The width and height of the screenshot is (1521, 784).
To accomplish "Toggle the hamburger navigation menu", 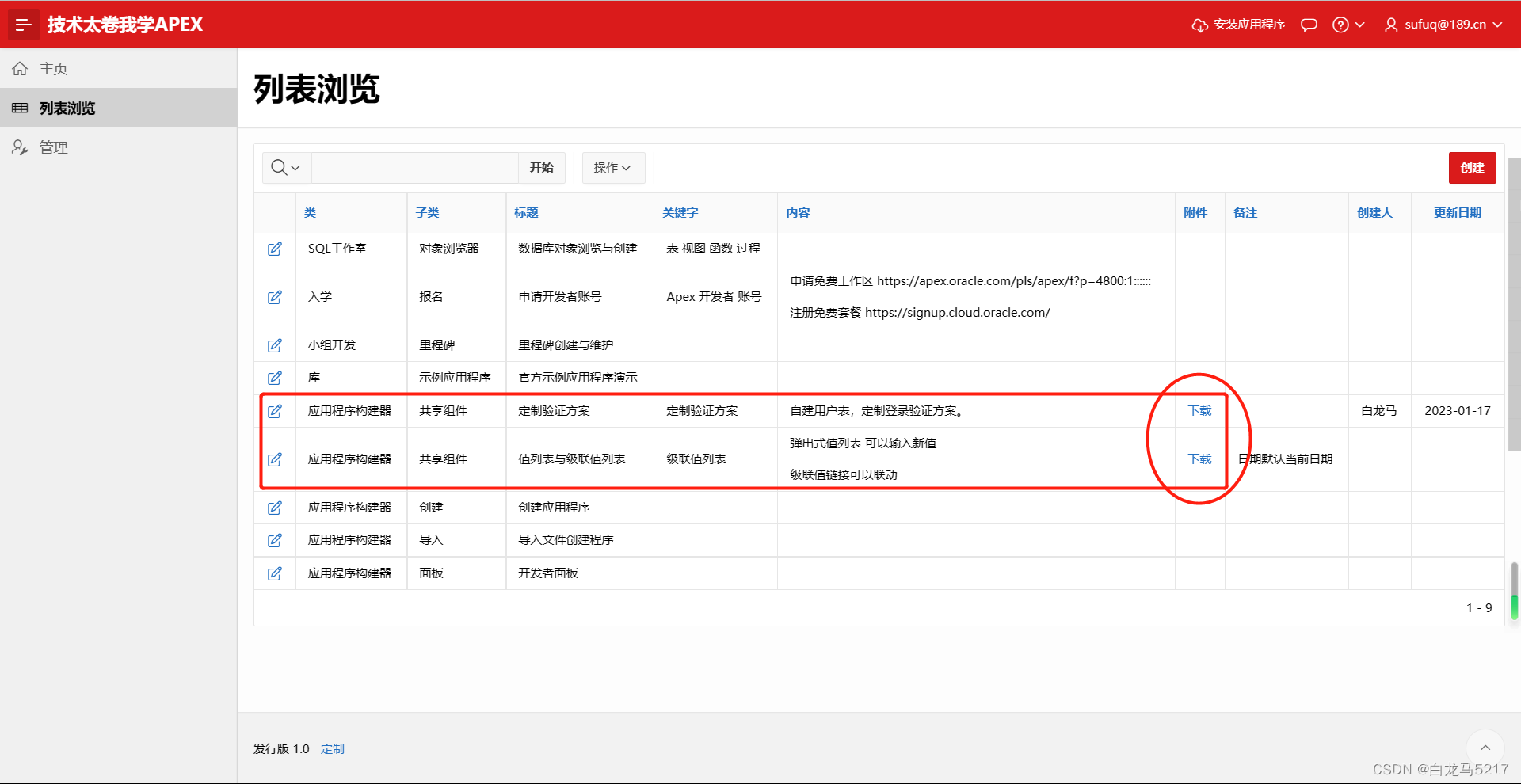I will tap(24, 25).
